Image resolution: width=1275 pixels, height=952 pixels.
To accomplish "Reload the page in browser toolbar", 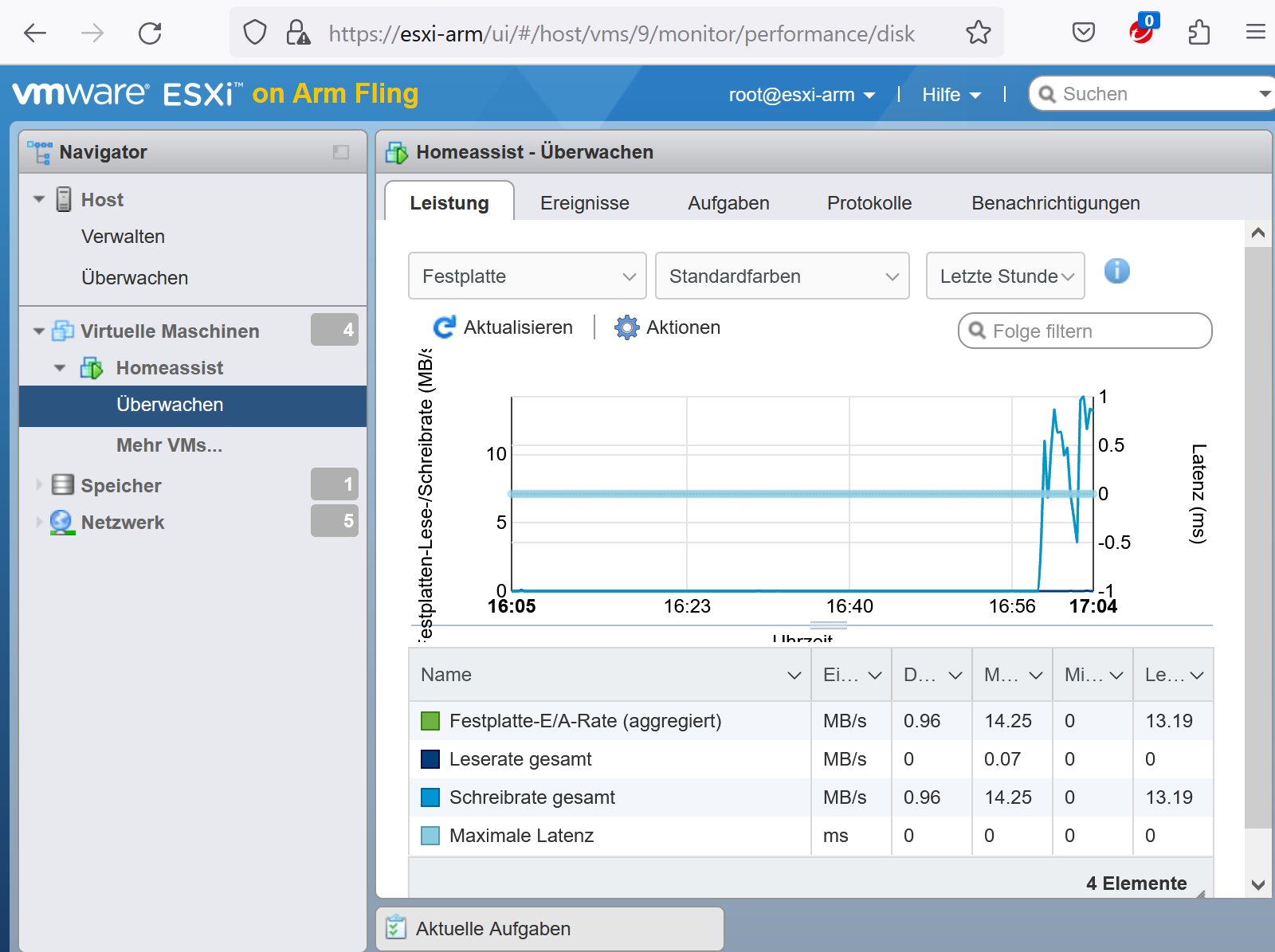I will tap(150, 33).
